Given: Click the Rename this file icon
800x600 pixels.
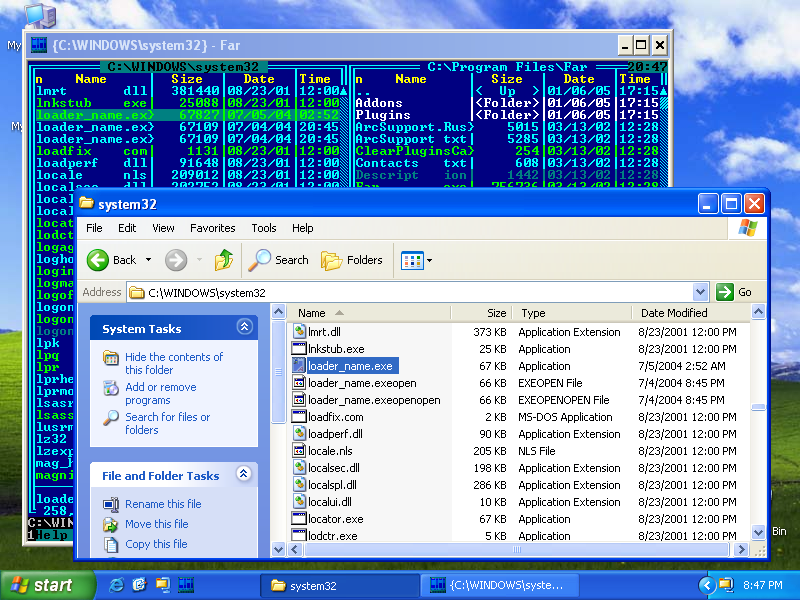Looking at the screenshot, I should click(111, 504).
